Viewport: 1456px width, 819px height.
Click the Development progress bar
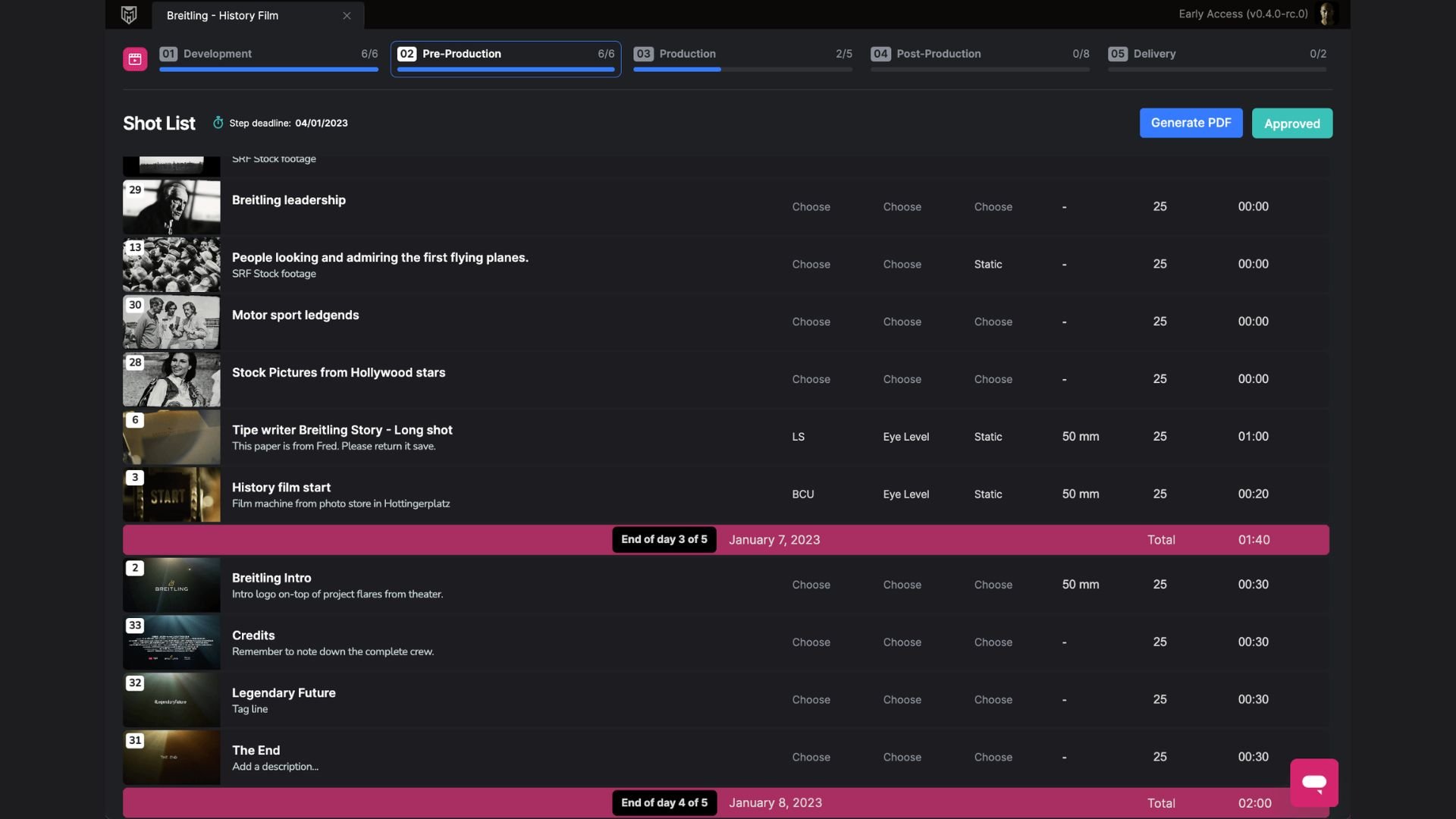(x=268, y=69)
